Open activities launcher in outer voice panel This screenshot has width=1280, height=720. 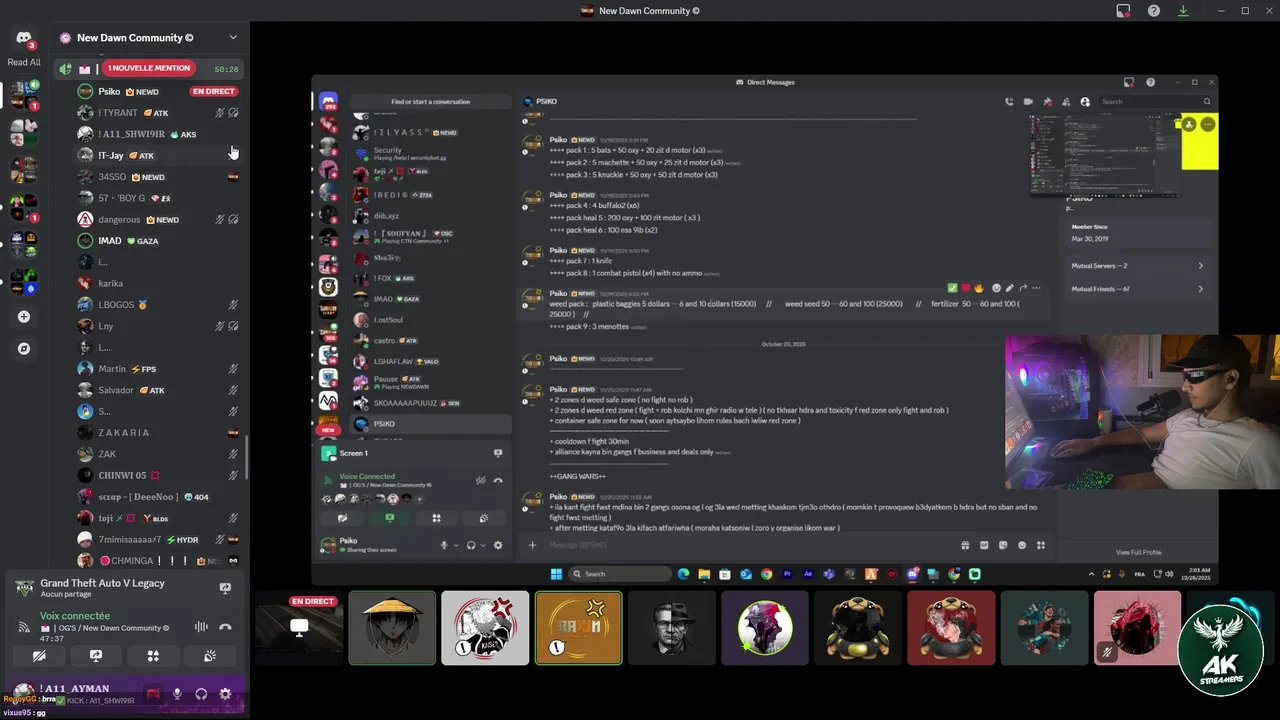[x=153, y=656]
